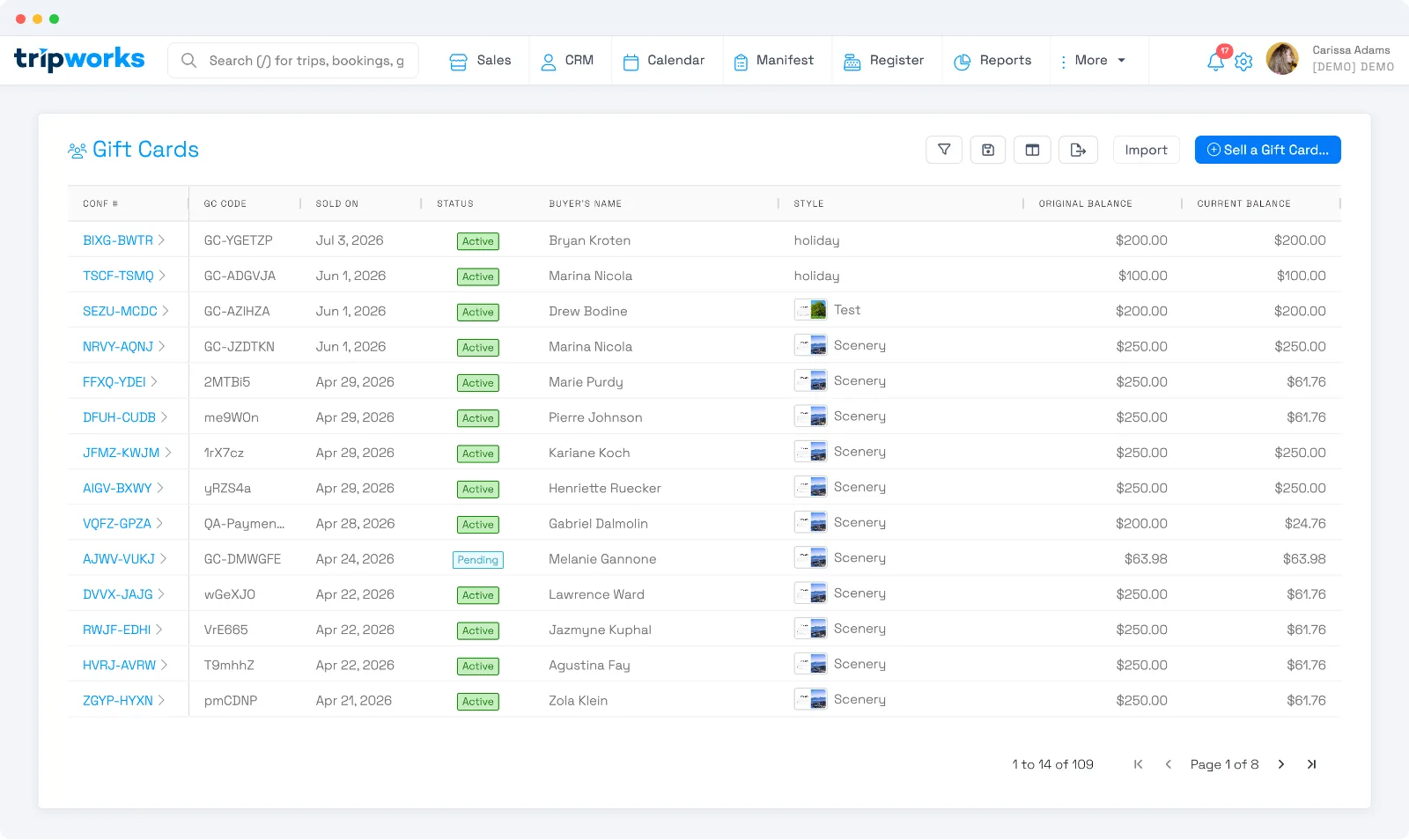Click Active badge in Bryan Kroten row
1409x840 pixels.
tap(478, 241)
